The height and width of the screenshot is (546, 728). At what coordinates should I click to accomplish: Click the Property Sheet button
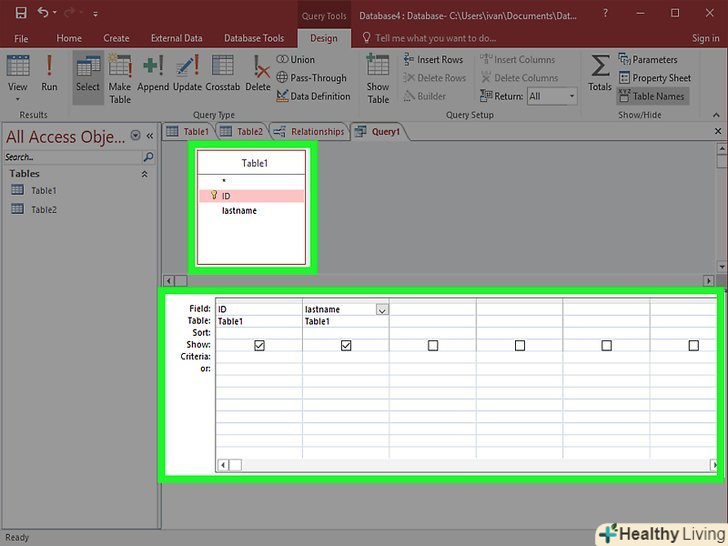(655, 78)
